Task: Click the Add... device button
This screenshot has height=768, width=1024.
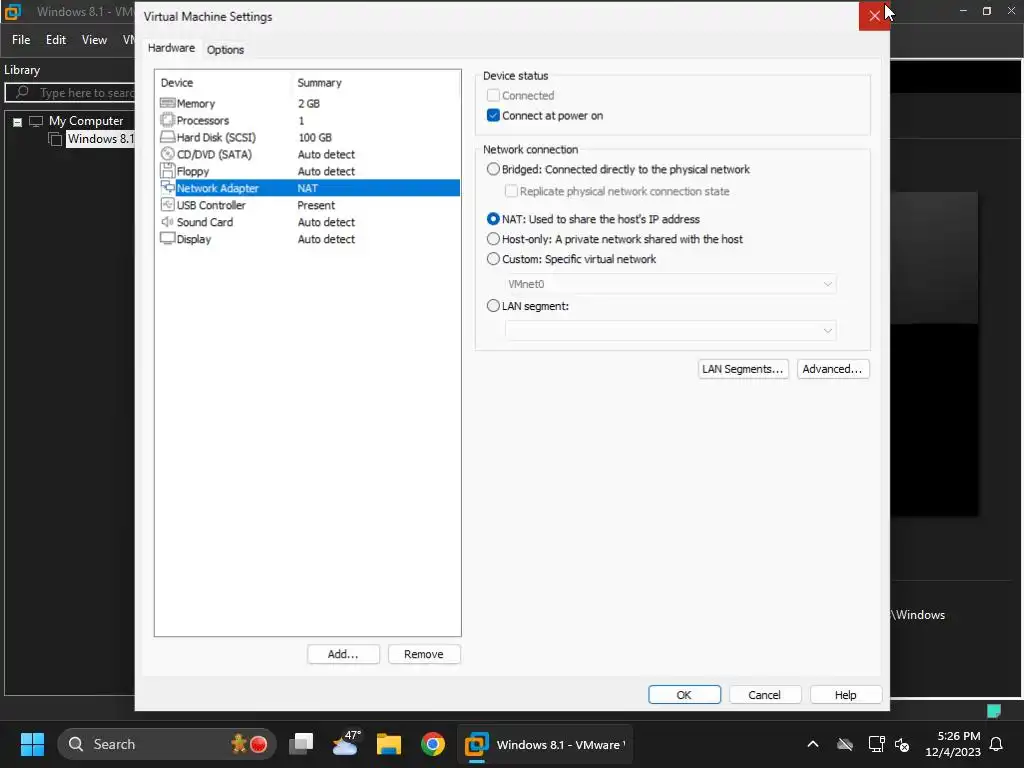Action: [x=343, y=654]
